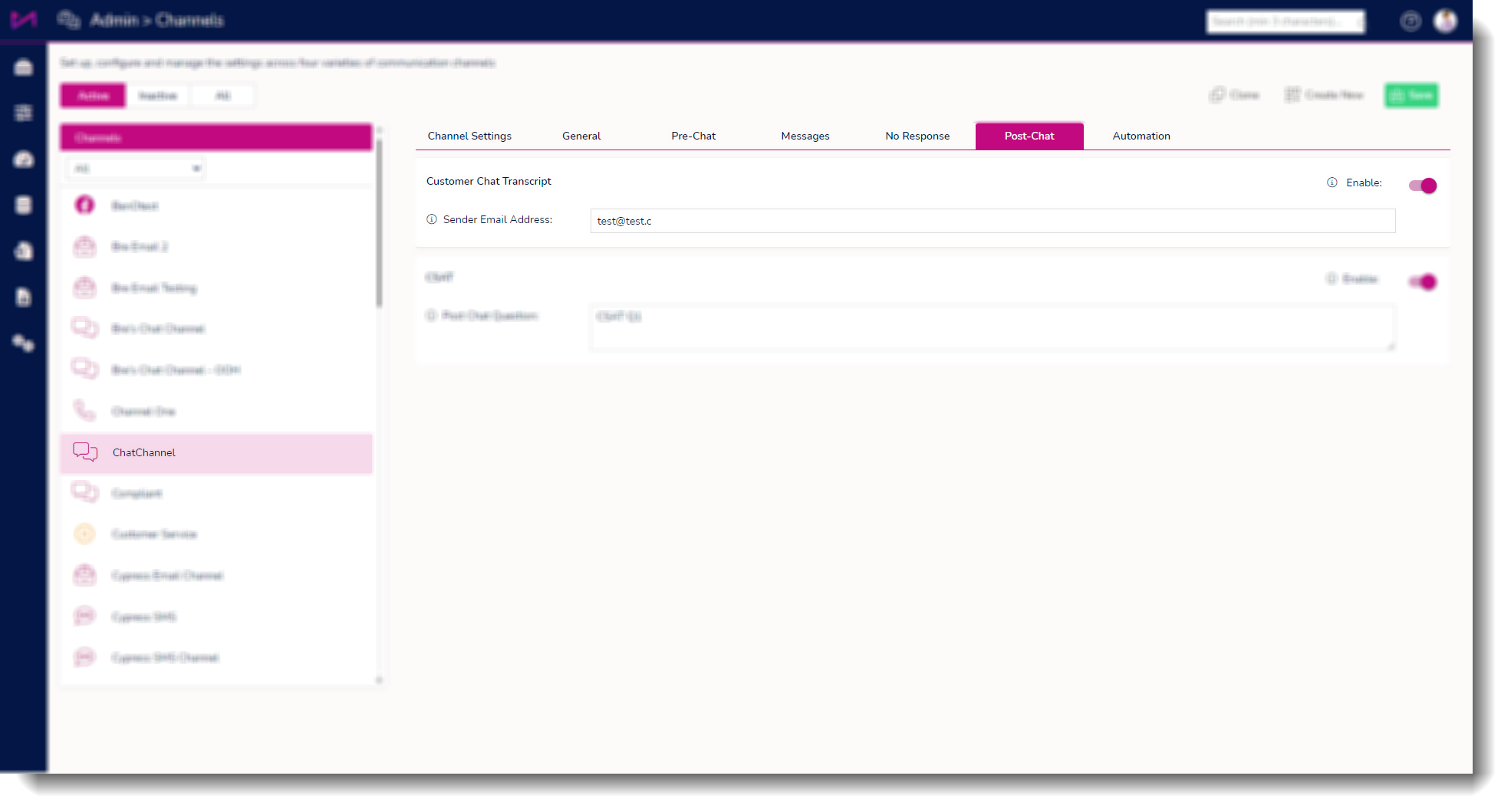Click the Facebook channel icon in the channel list

pos(85,205)
